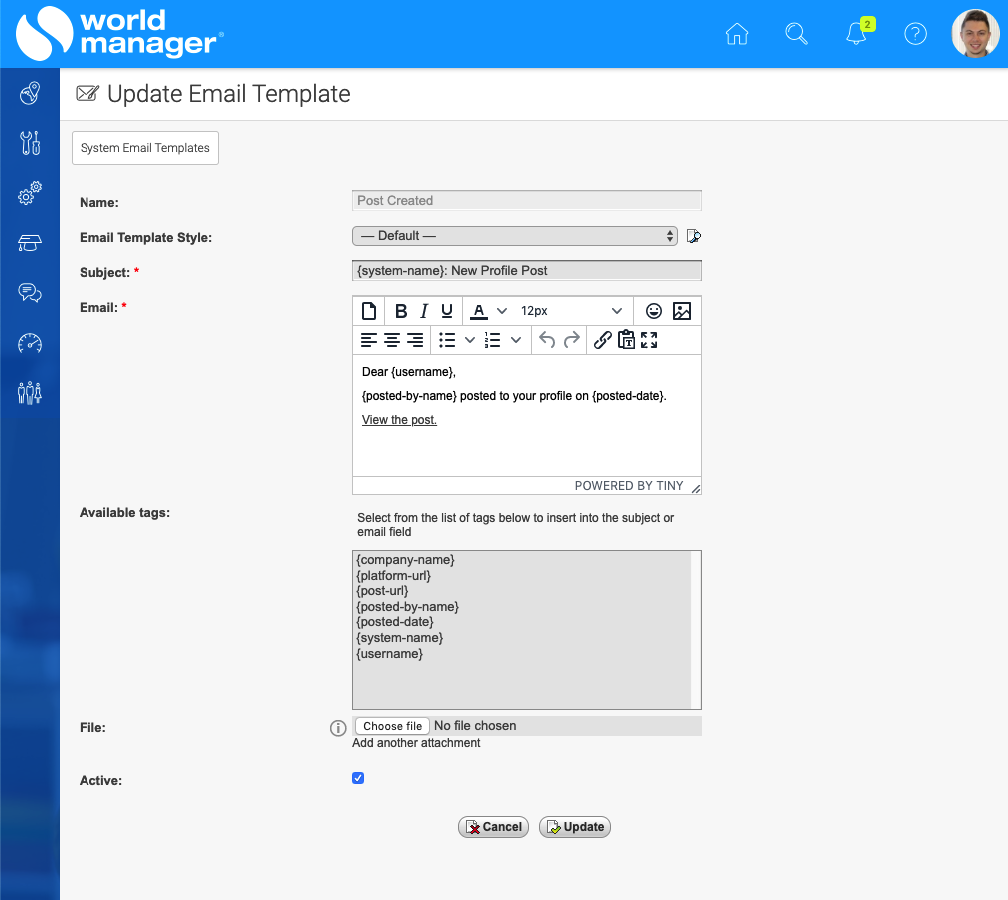Center-align text in the editor

click(x=392, y=340)
